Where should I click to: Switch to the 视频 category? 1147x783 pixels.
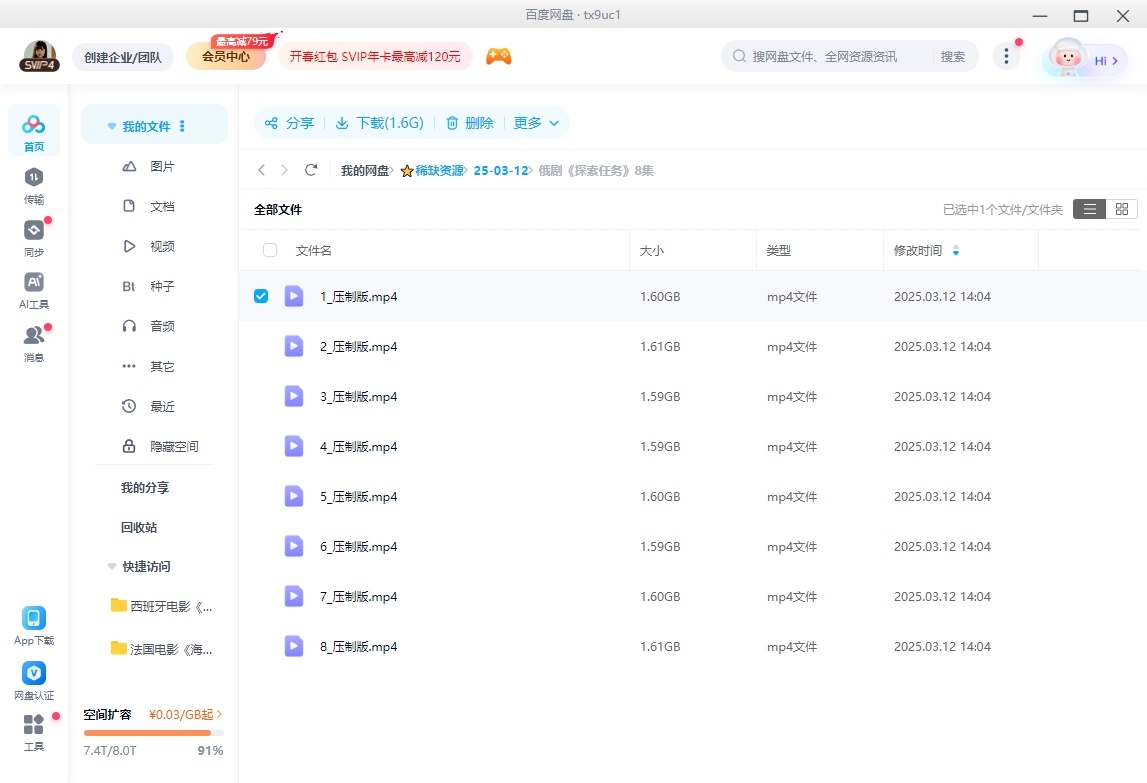163,246
